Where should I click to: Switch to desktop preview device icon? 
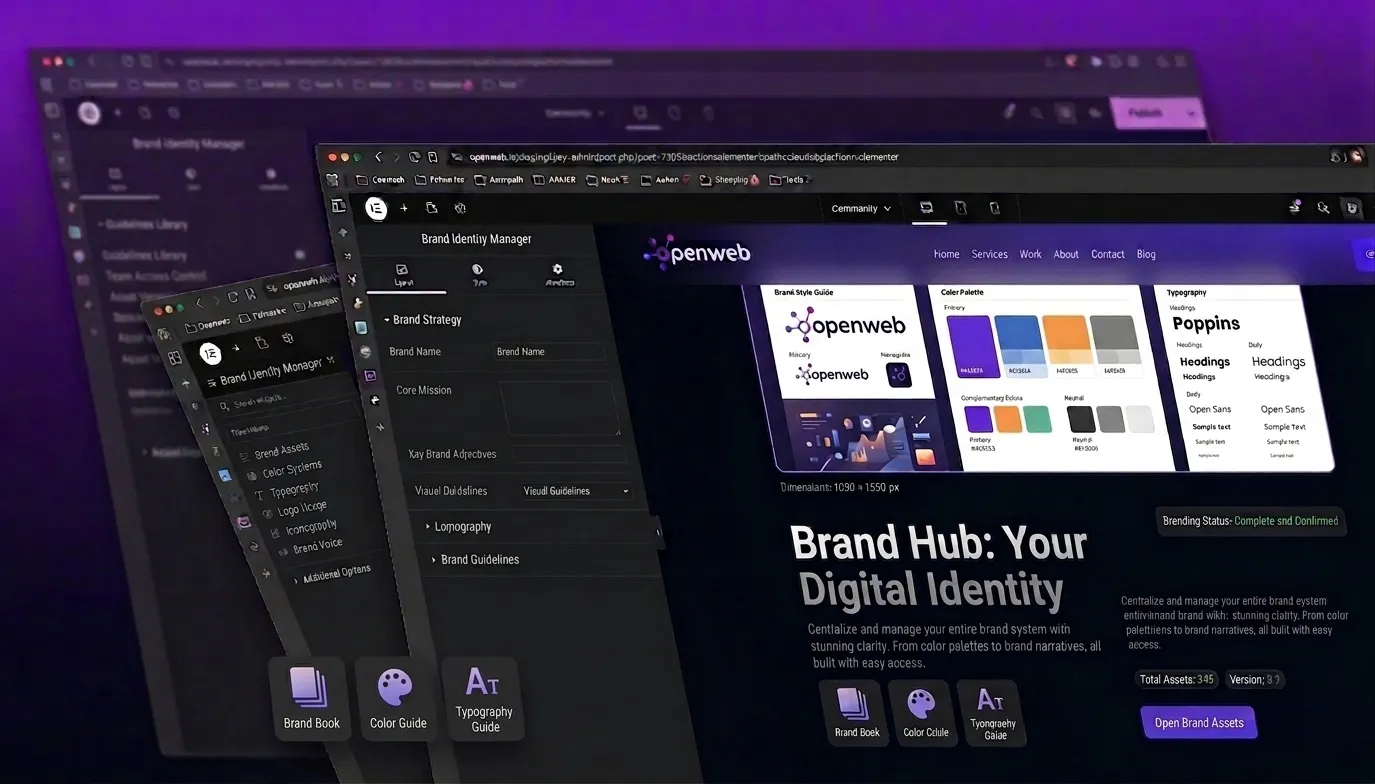click(x=927, y=208)
